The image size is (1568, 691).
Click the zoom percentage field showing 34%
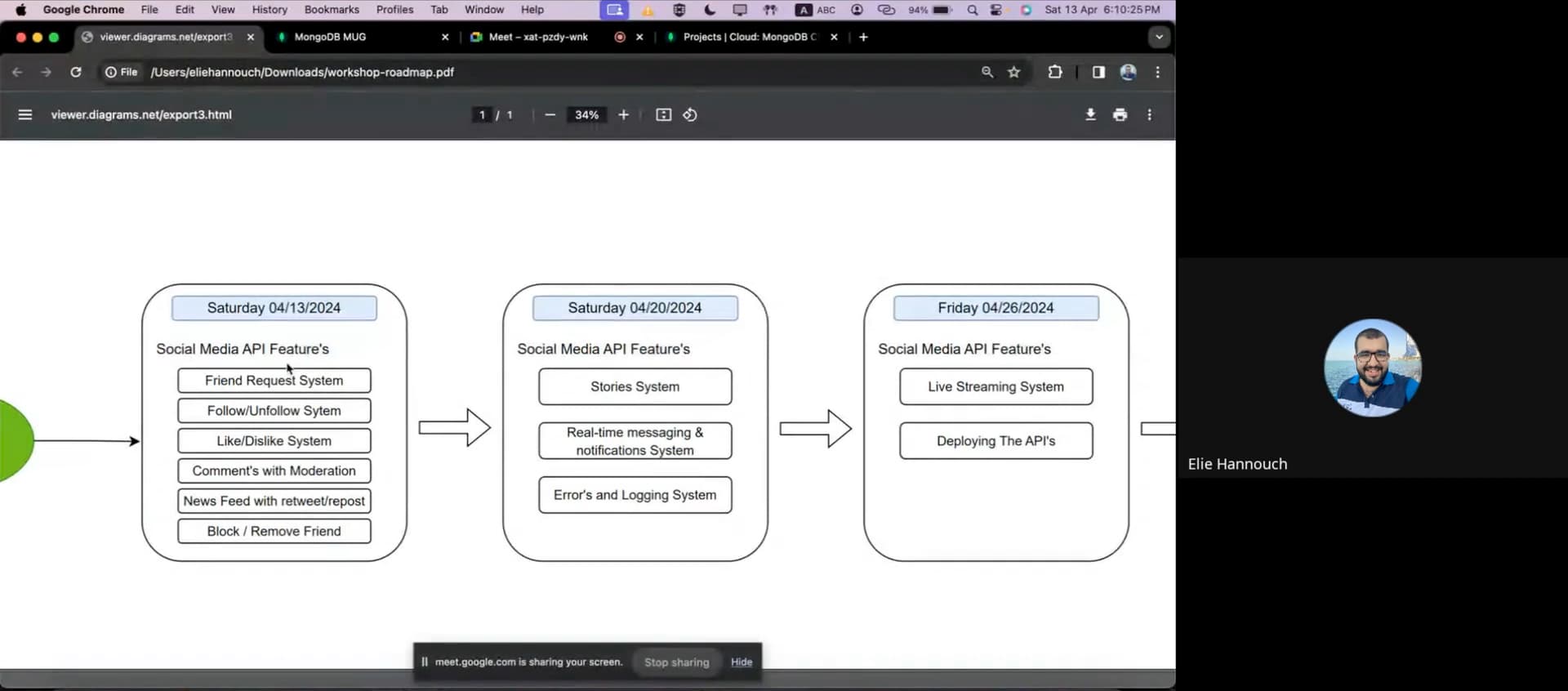pyautogui.click(x=586, y=115)
